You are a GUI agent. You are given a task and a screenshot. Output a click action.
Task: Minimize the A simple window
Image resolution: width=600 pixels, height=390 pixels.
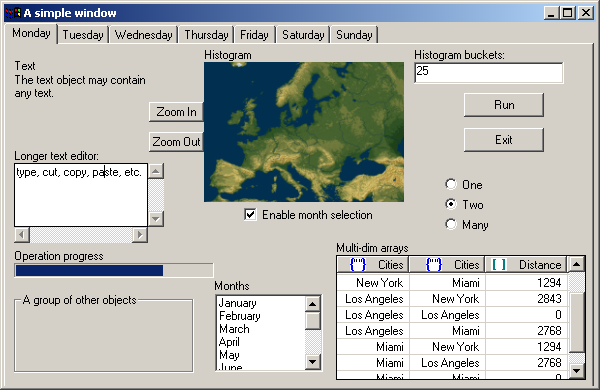(551, 13)
